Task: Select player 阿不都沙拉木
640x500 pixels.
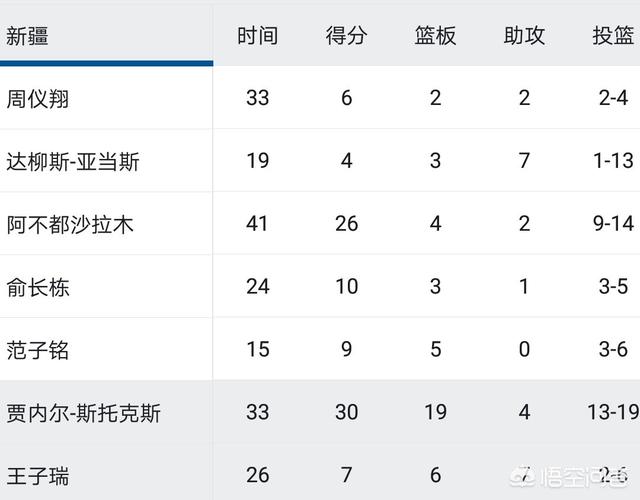Action: click(70, 225)
